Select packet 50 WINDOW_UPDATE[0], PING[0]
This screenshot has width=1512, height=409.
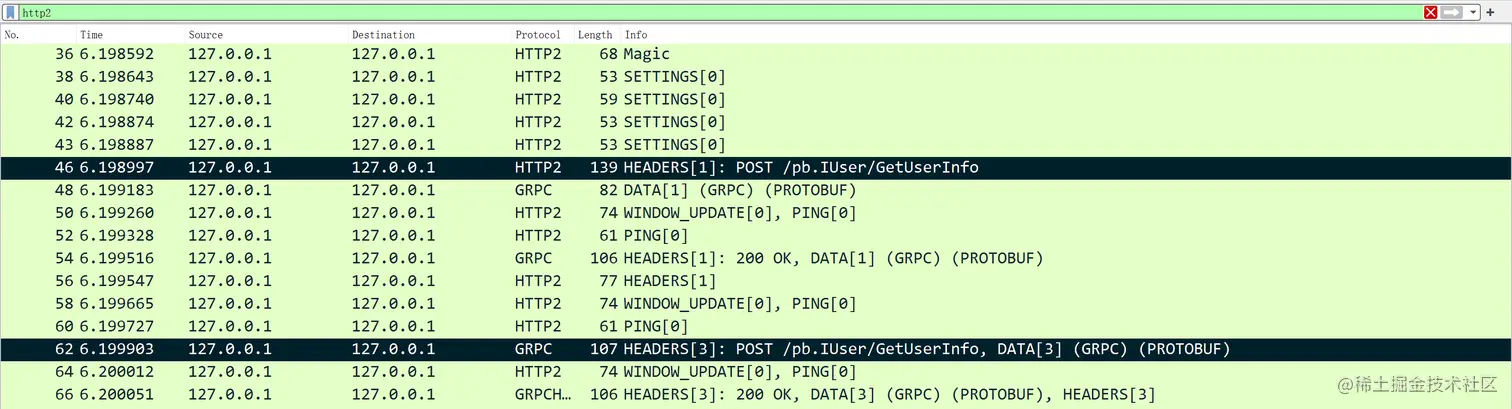756,213
